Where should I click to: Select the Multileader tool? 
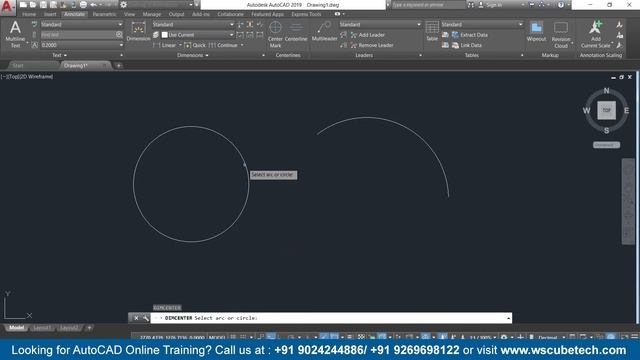pyautogui.click(x=324, y=32)
